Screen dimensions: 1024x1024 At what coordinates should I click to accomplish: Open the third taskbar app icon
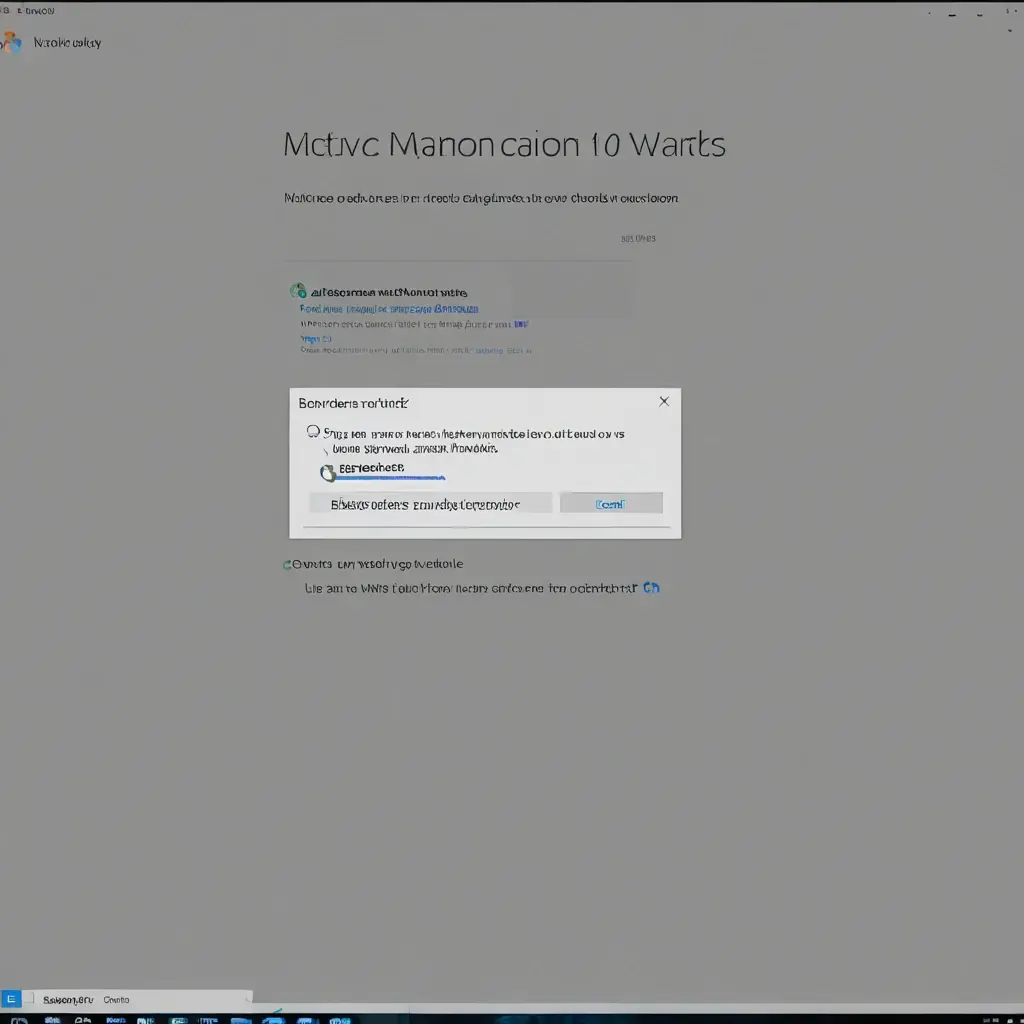(83, 1020)
